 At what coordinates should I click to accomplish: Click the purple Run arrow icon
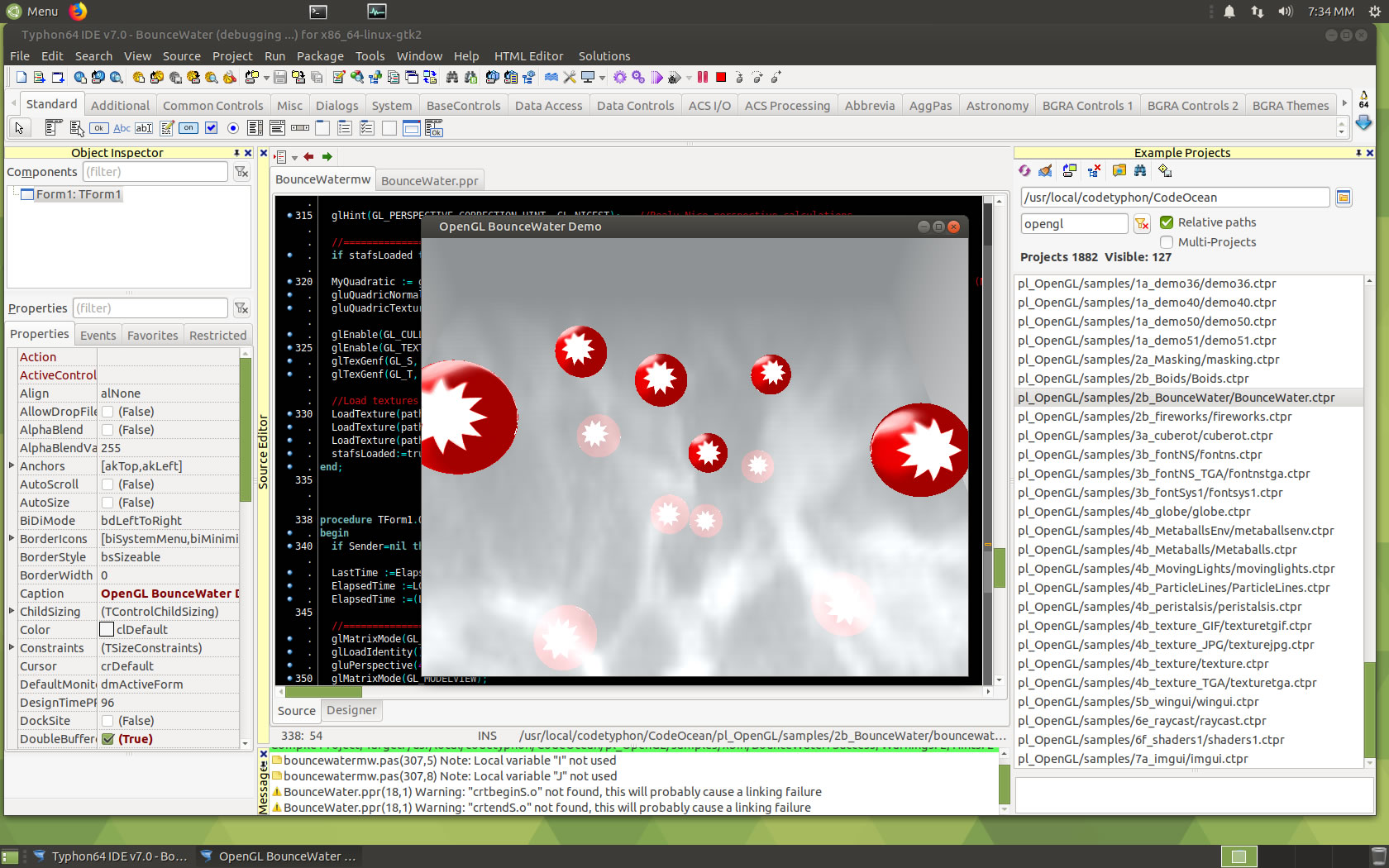656,77
